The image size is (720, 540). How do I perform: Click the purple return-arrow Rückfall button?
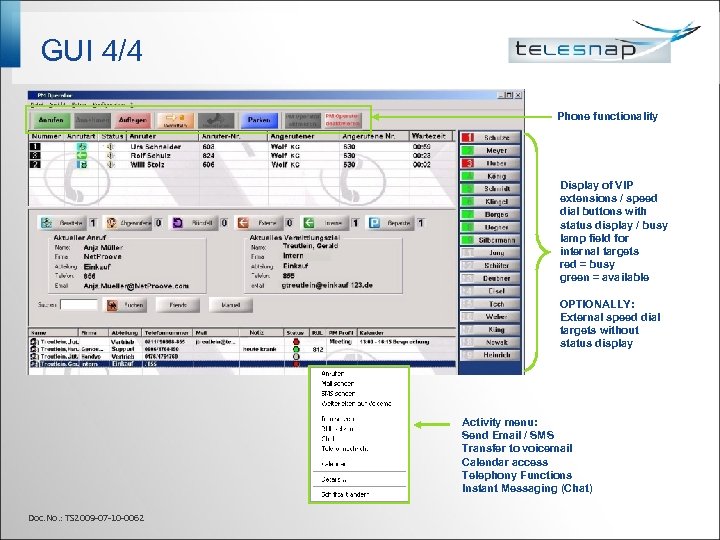pyautogui.click(x=193, y=223)
